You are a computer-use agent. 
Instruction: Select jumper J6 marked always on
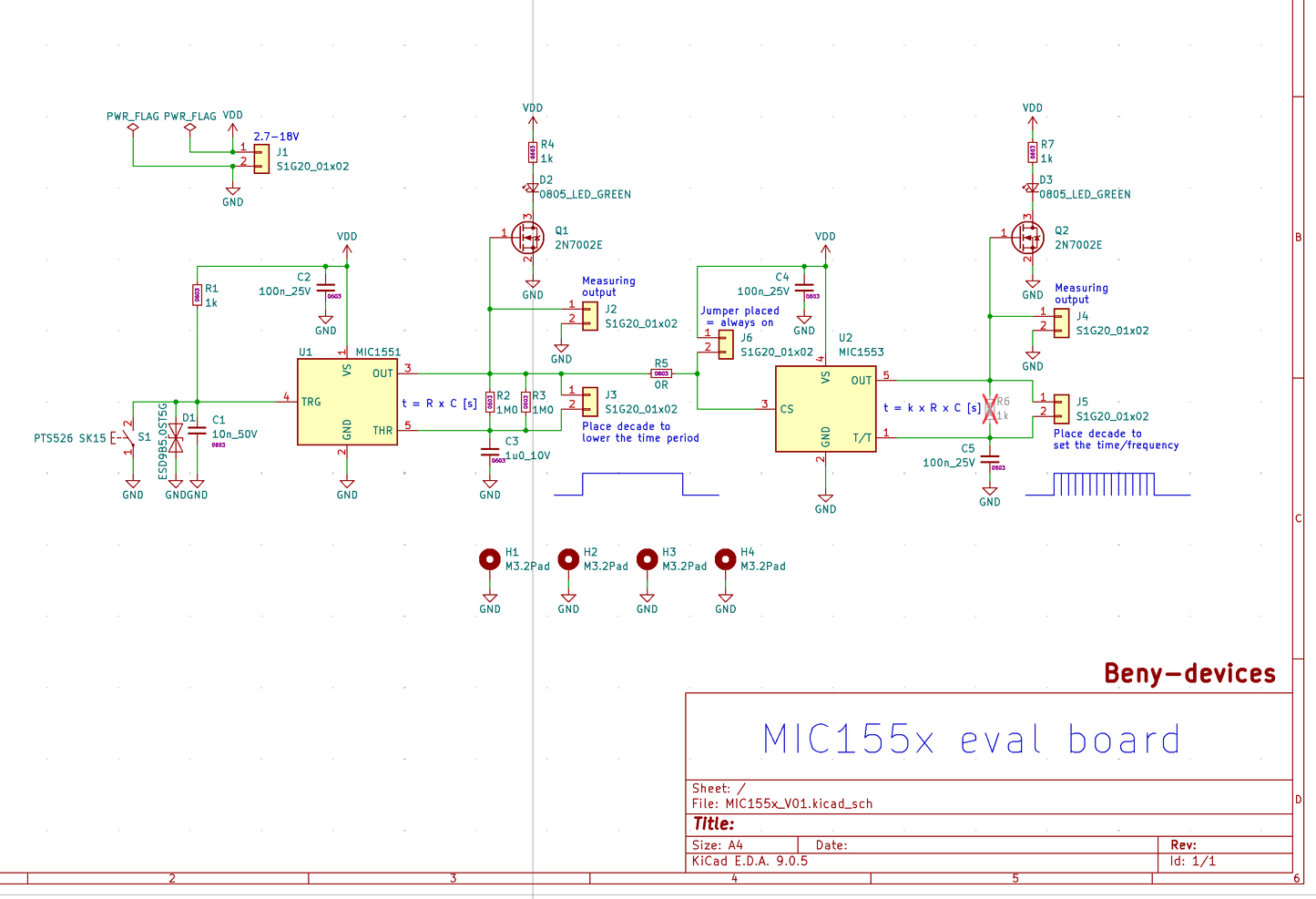(724, 344)
